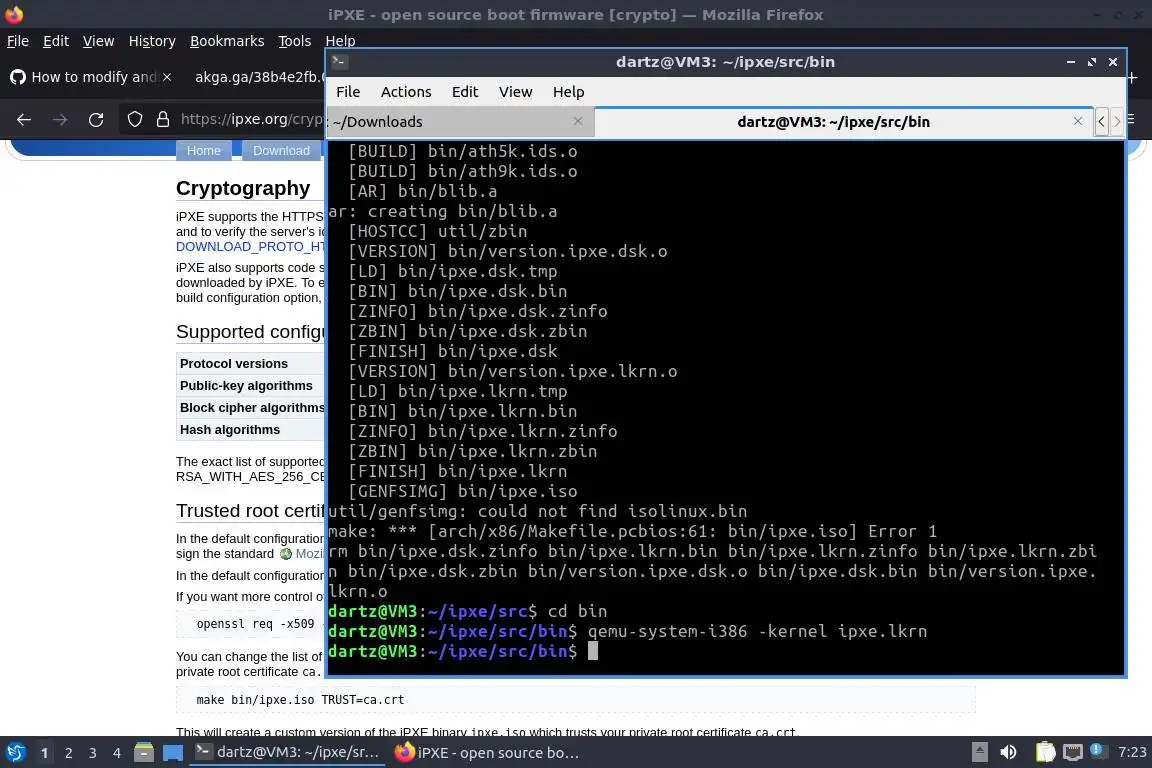
Task: Click the terminal line 'could not find isolinux.bin'
Action: pyautogui.click(x=538, y=512)
